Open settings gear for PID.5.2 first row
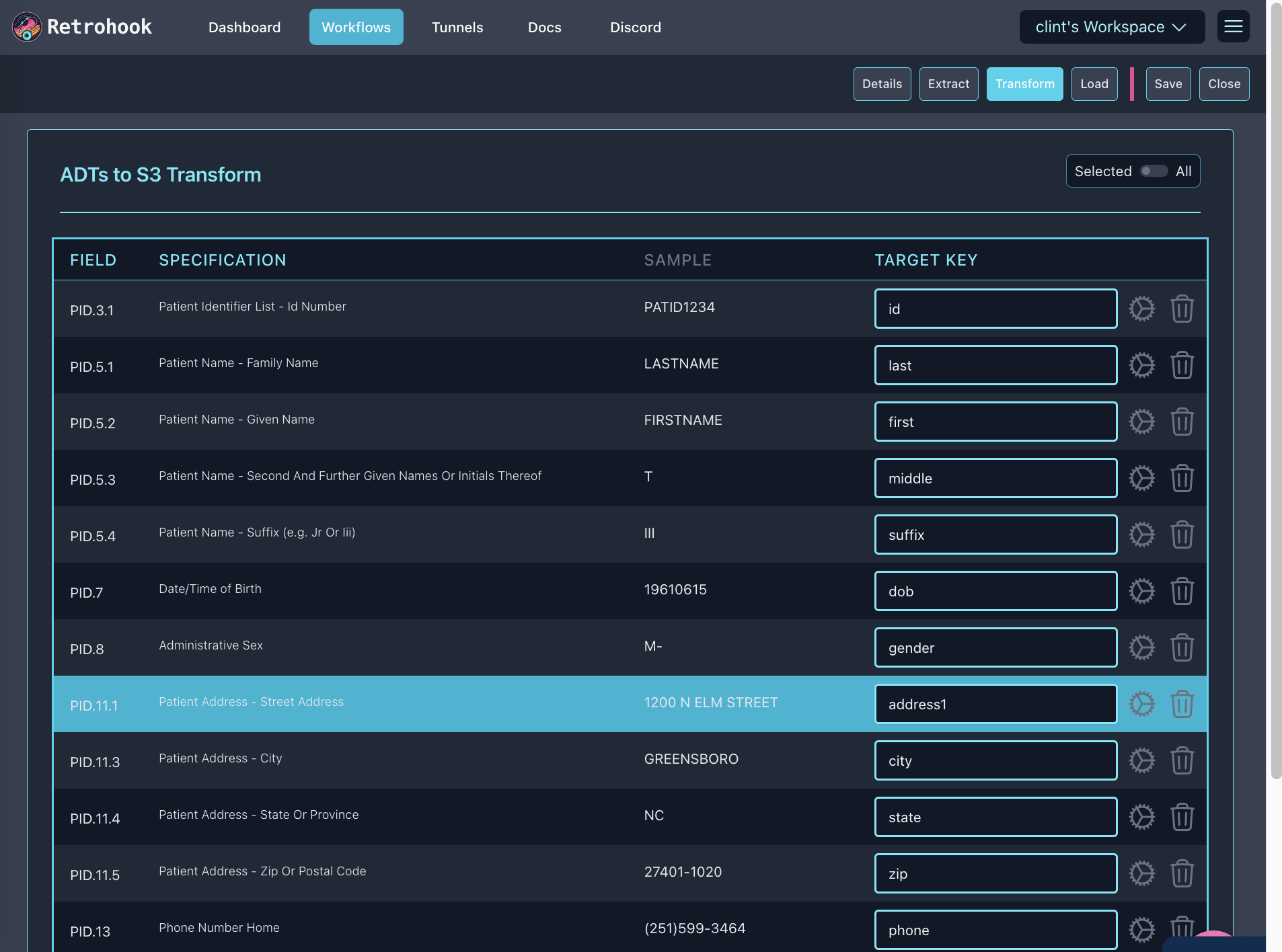This screenshot has height=952, width=1282. tap(1141, 422)
